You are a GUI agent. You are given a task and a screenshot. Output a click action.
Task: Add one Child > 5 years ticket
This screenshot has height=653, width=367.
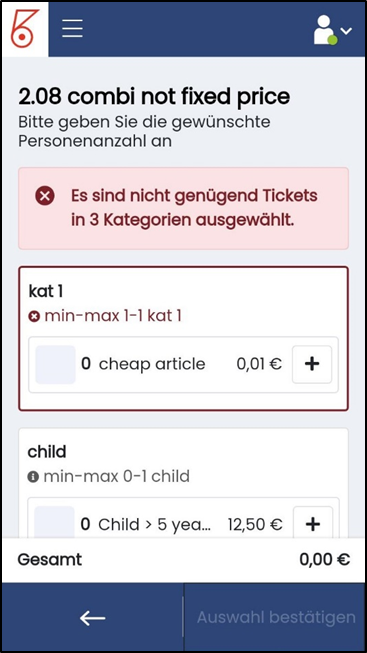pos(313,524)
